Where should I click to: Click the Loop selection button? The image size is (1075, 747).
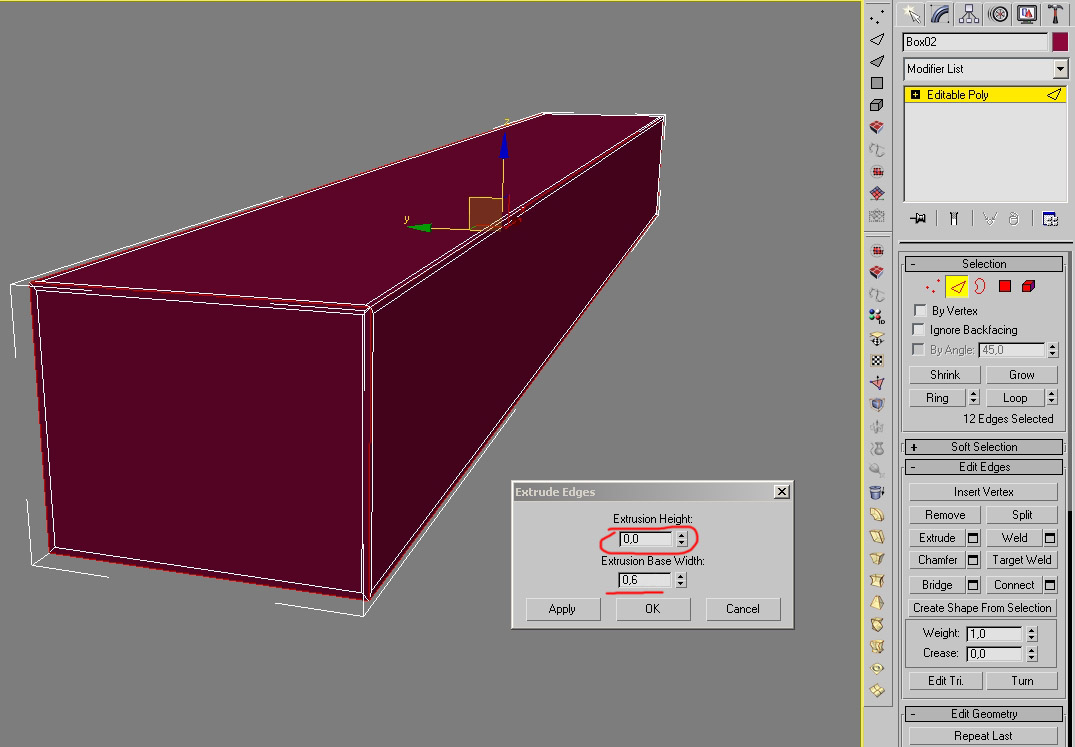point(1014,398)
